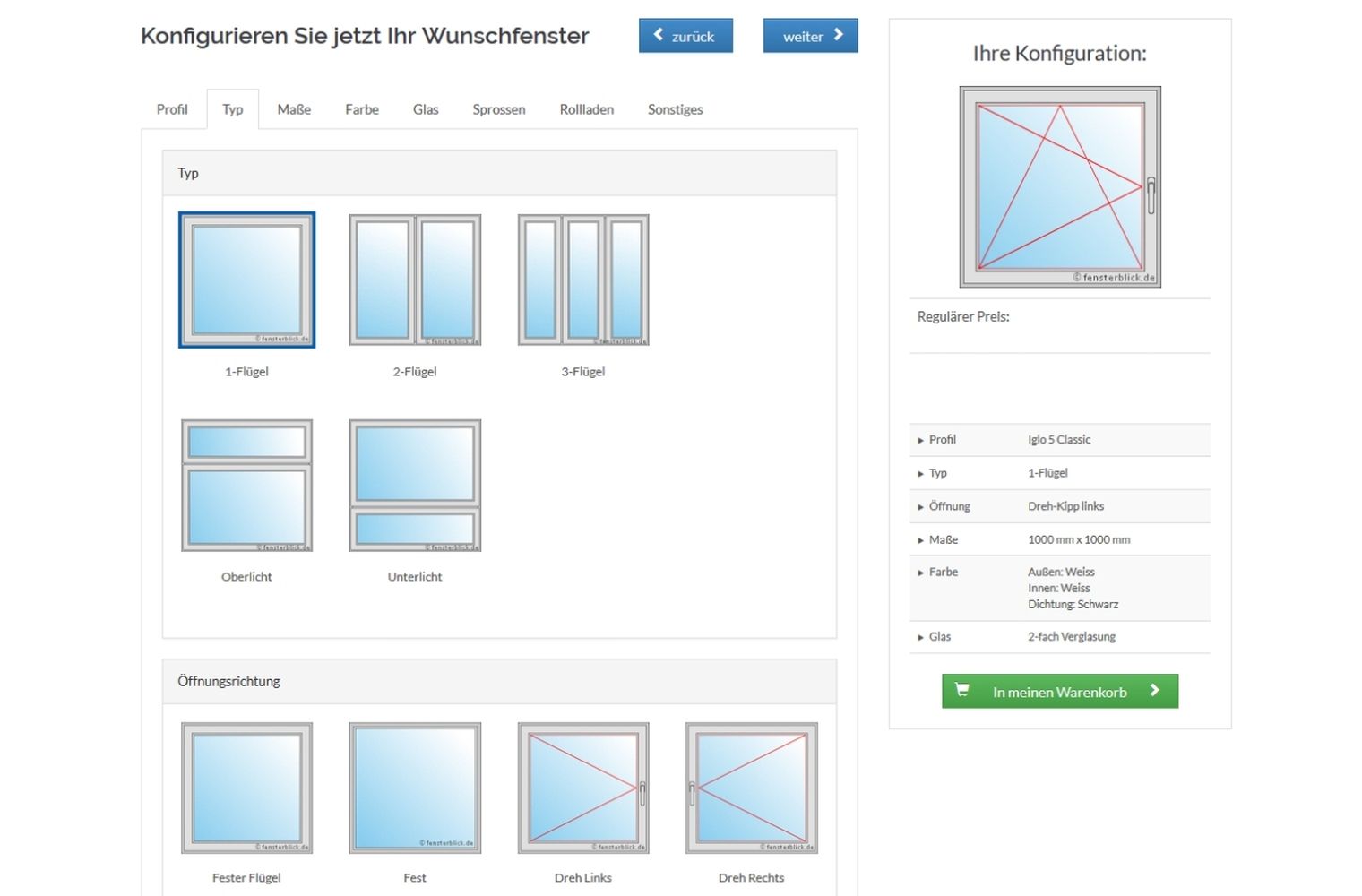Click the configuration preview window image
Screen dimensions: 1362x896
(x=1059, y=186)
